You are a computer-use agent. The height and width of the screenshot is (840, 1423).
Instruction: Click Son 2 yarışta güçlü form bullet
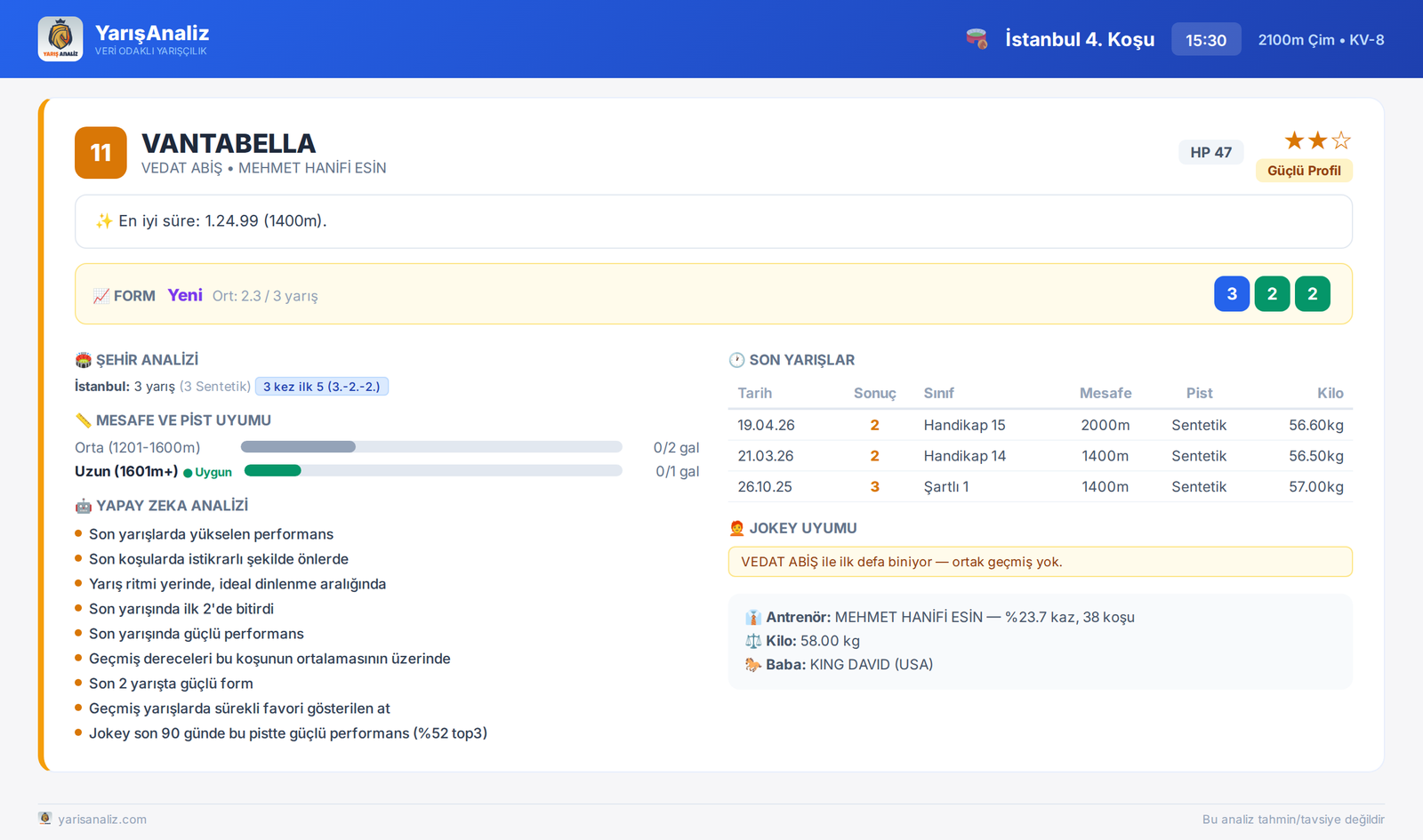[171, 684]
